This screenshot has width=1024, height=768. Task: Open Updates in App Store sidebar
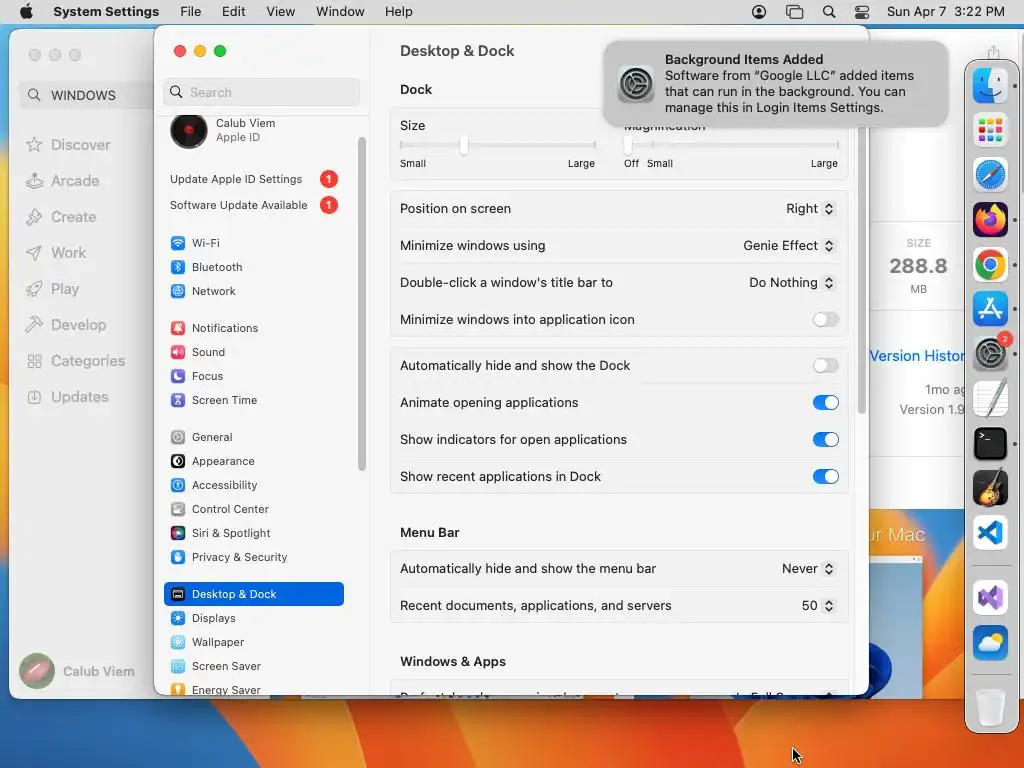pyautogui.click(x=67, y=397)
